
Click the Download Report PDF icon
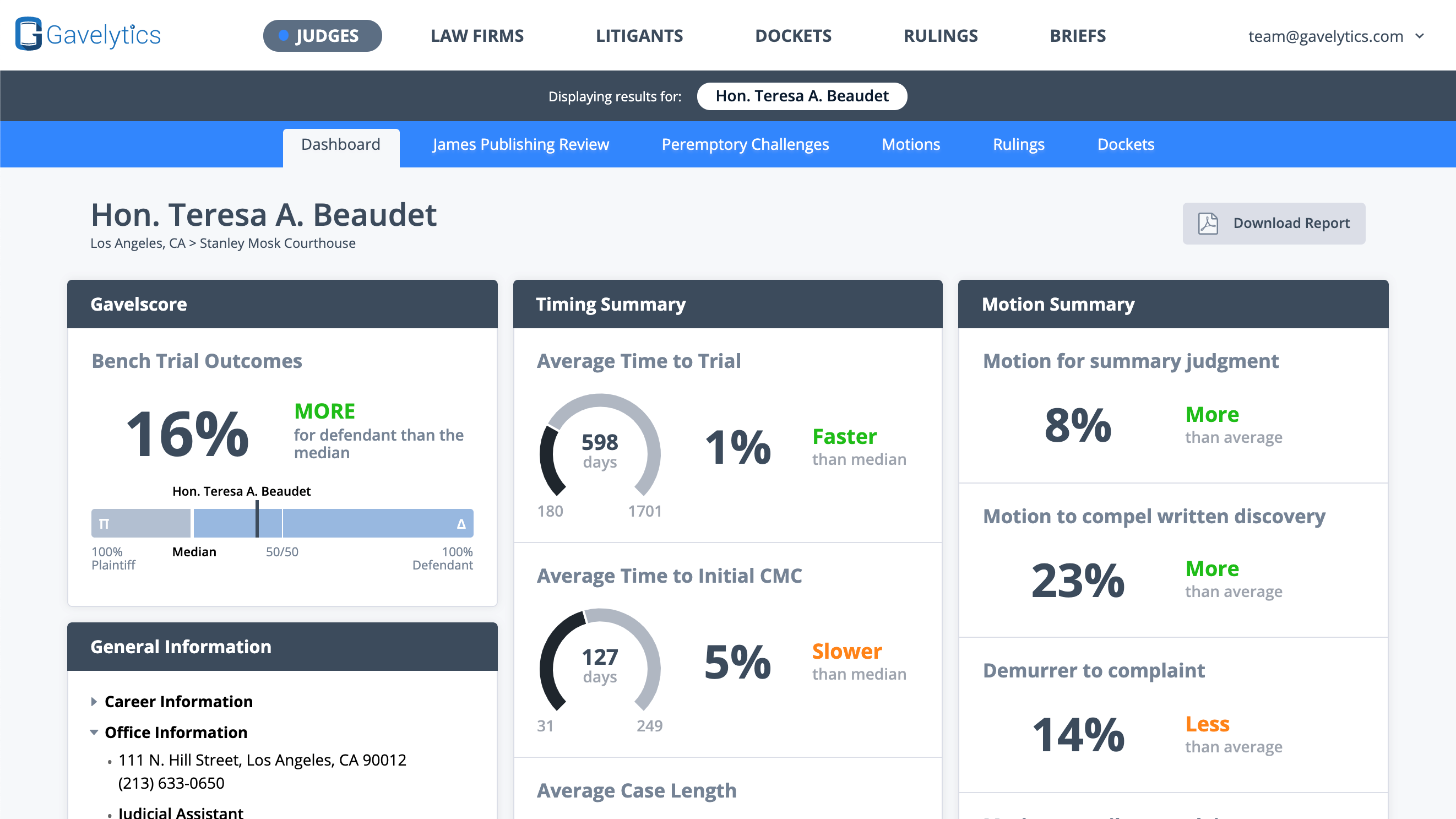coord(1208,222)
